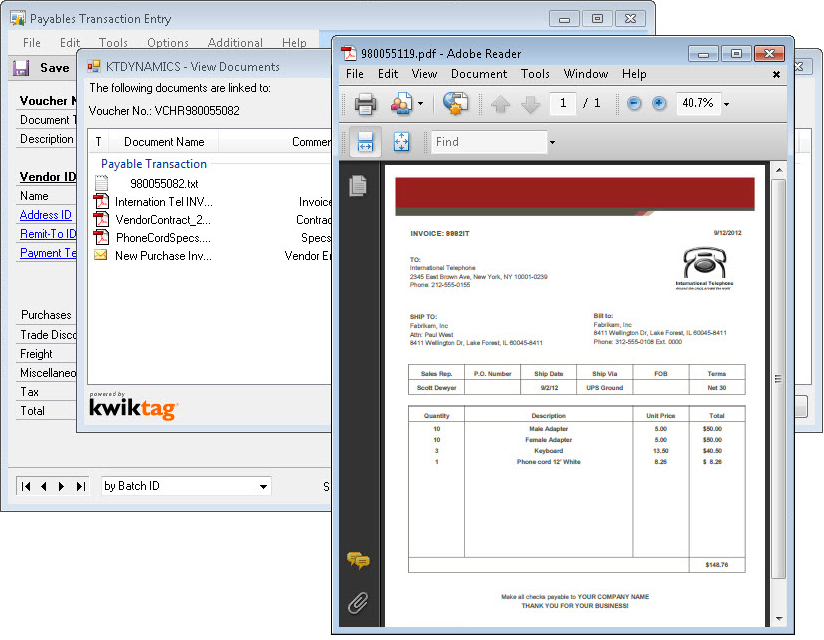Fit one full page with the arrows icon
Screen dimensions: 824x640
[401, 142]
